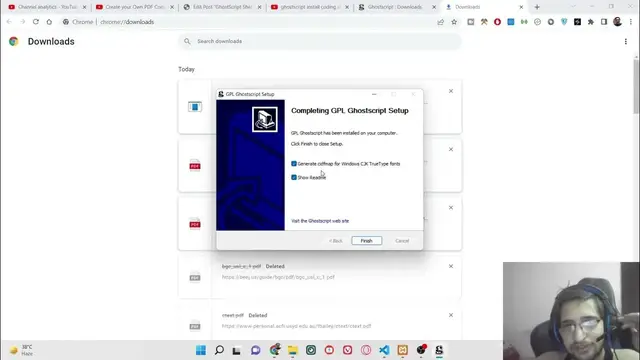Remove ctext.pdf from downloads list
Viewport: 640px width, 360px height.
(x=451, y=315)
